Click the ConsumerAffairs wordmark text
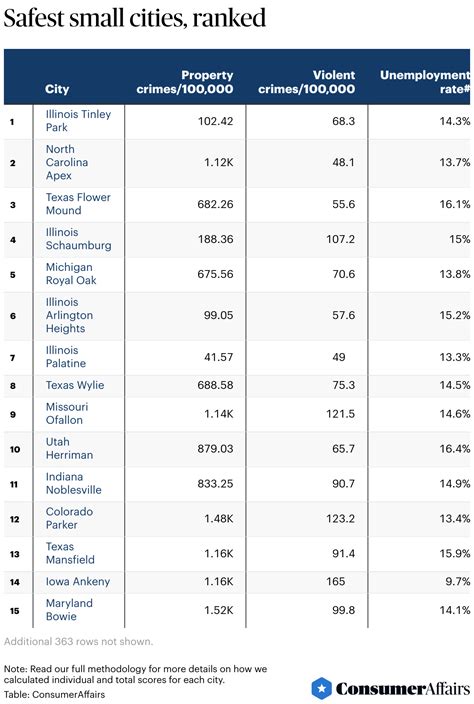This screenshot has width=474, height=704. 403,689
